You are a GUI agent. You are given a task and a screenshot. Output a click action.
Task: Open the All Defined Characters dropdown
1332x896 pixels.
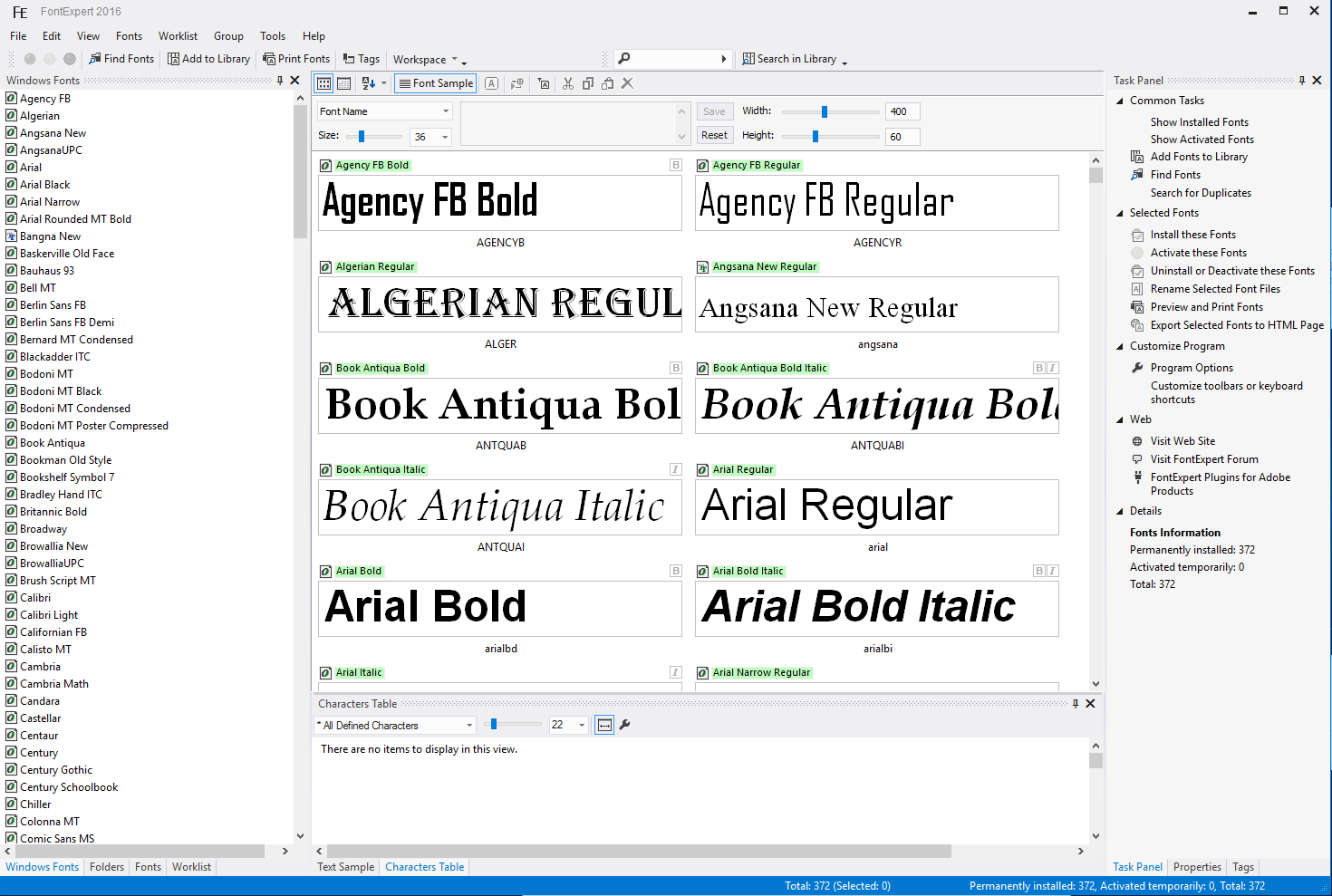(x=468, y=726)
